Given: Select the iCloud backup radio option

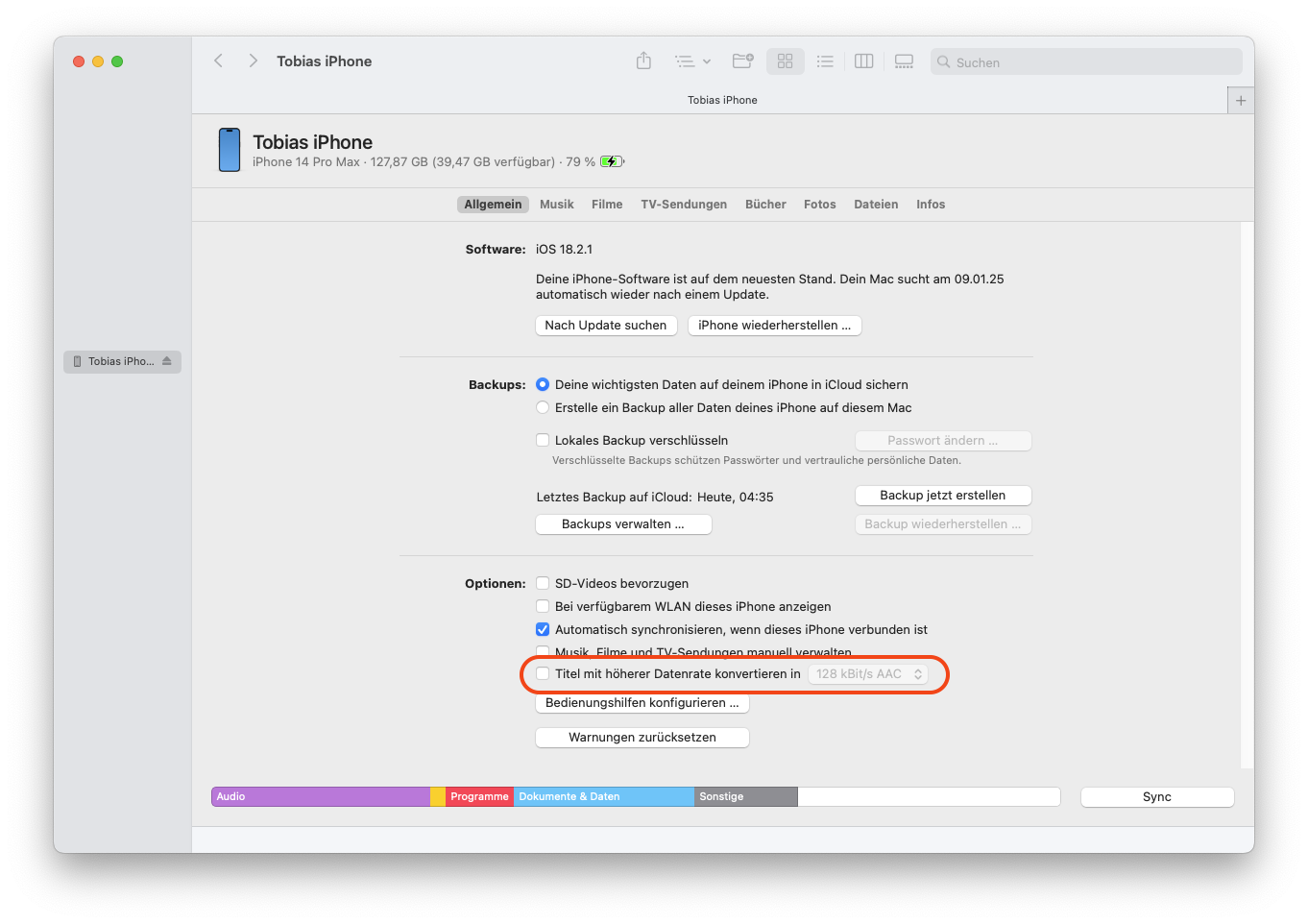Looking at the screenshot, I should [543, 384].
